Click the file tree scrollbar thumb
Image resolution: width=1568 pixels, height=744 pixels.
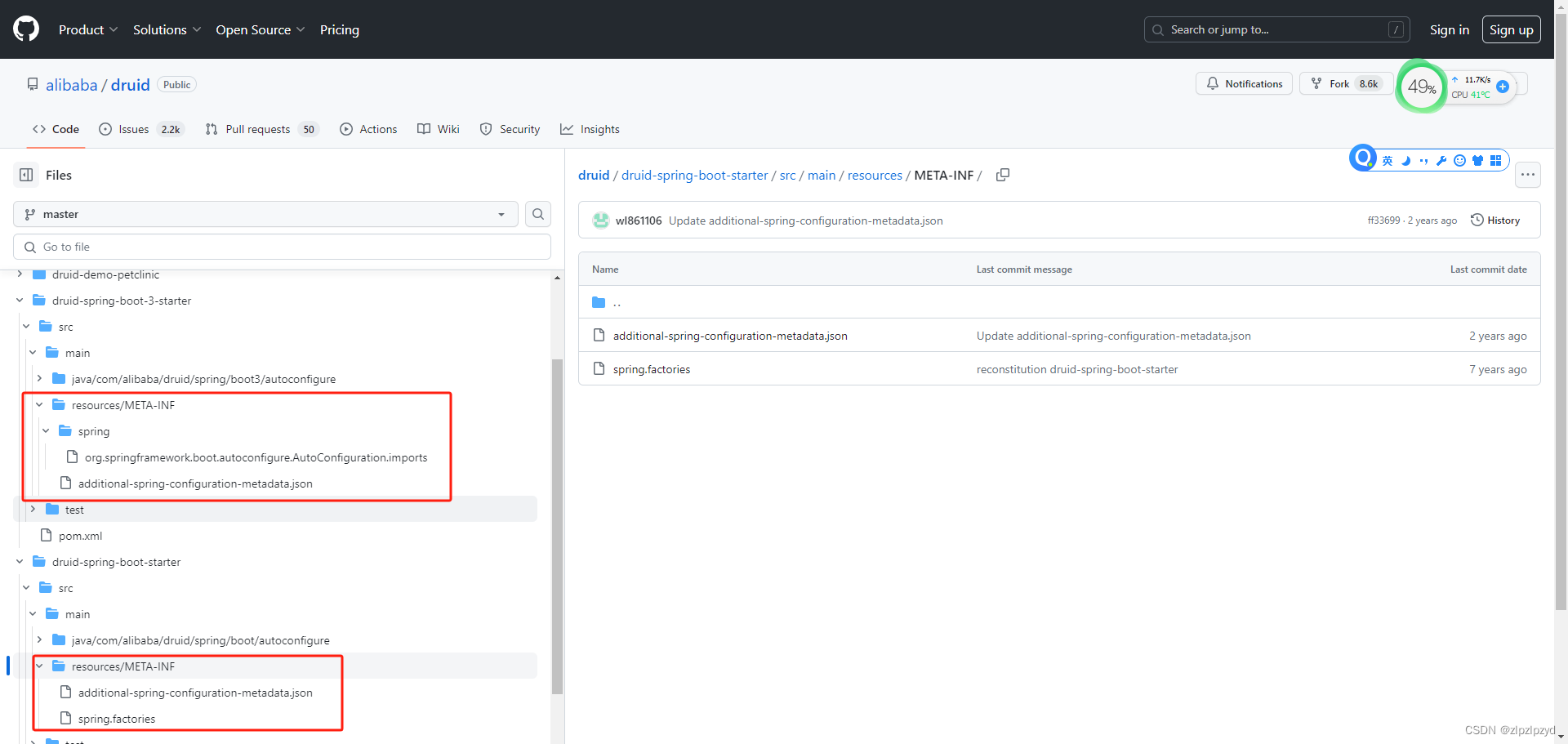tap(557, 527)
